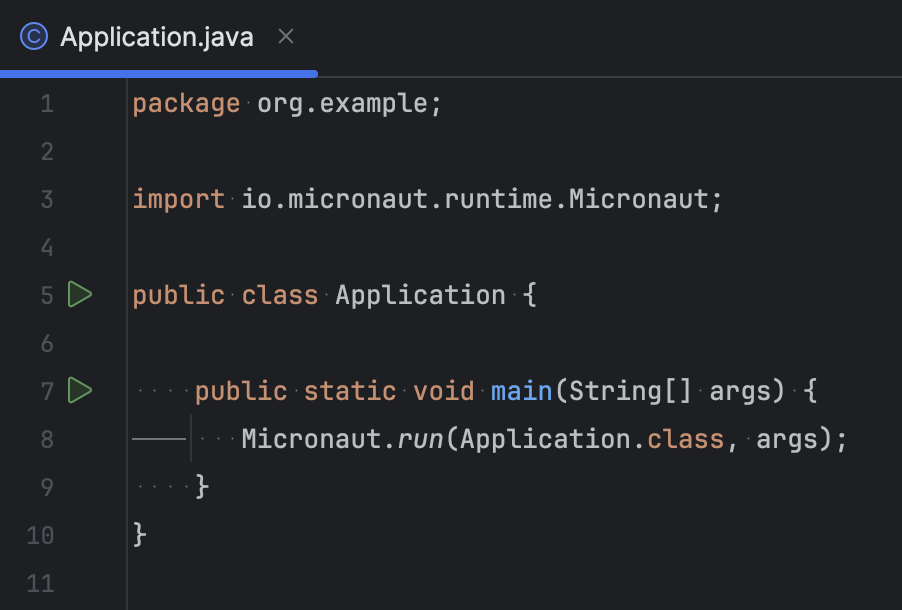902x610 pixels.
Task: Click the Java class icon on the Application.java tab
Action: coord(31,36)
